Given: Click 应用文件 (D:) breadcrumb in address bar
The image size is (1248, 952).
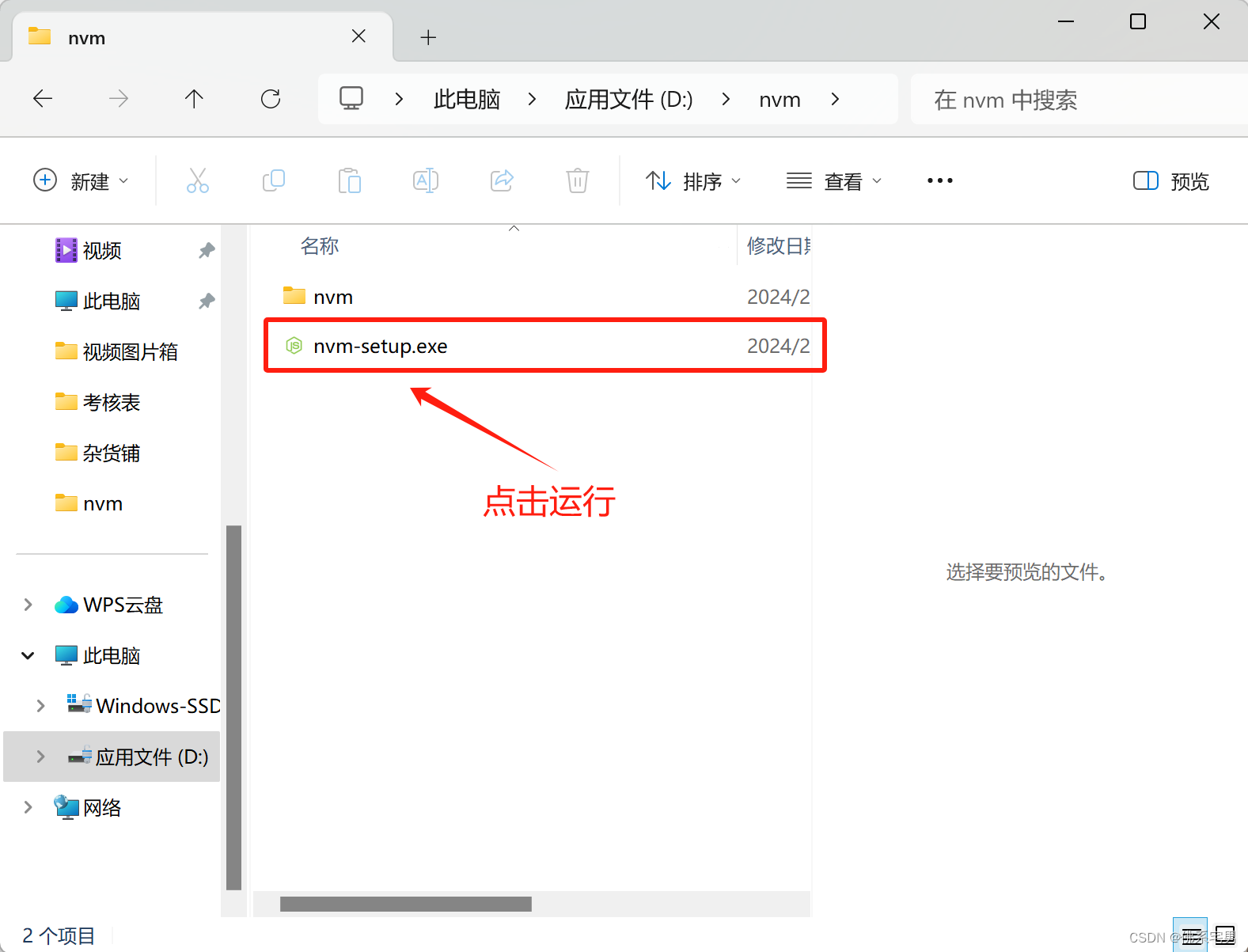Looking at the screenshot, I should [x=628, y=99].
